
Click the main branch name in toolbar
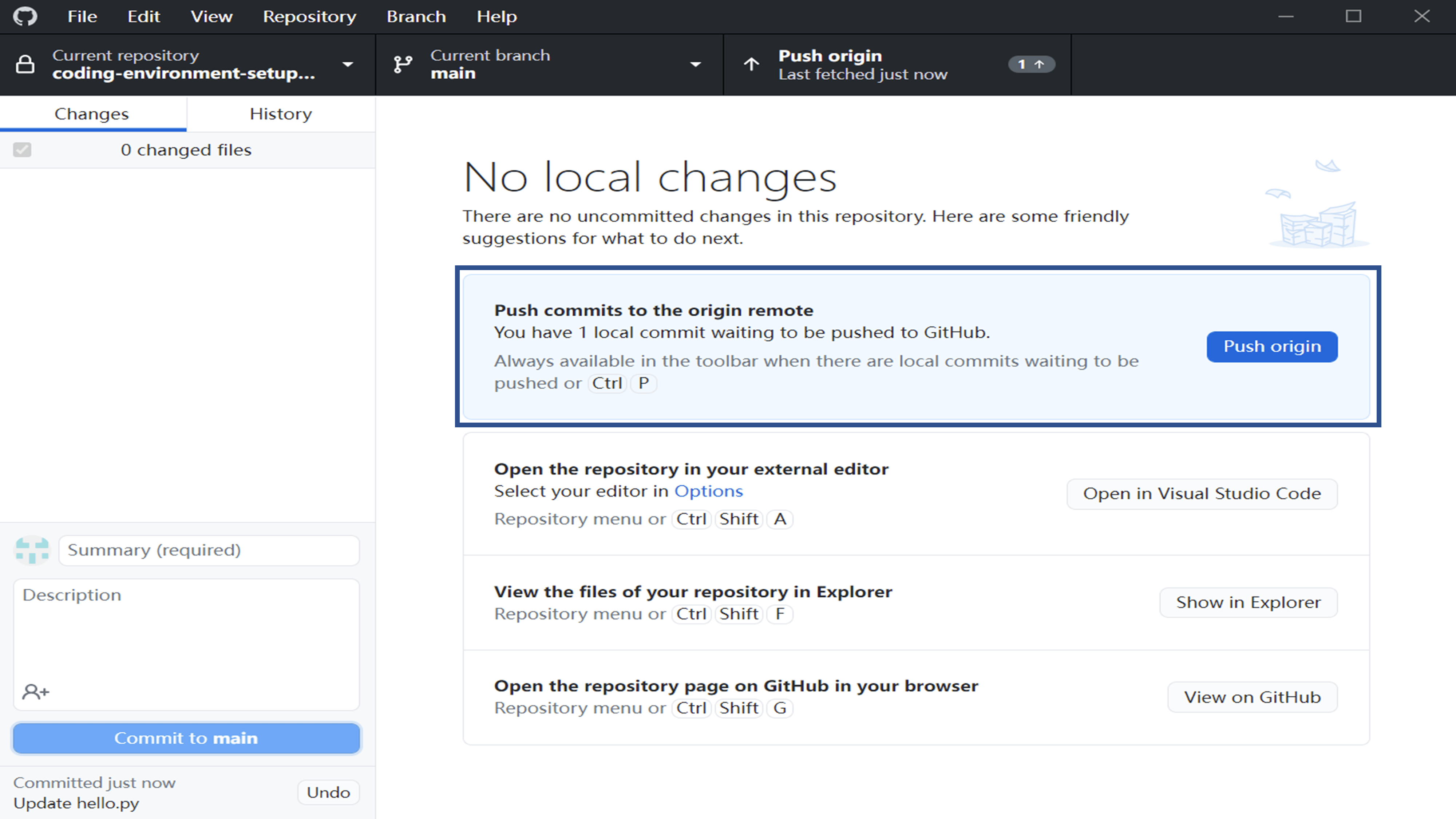coord(453,74)
